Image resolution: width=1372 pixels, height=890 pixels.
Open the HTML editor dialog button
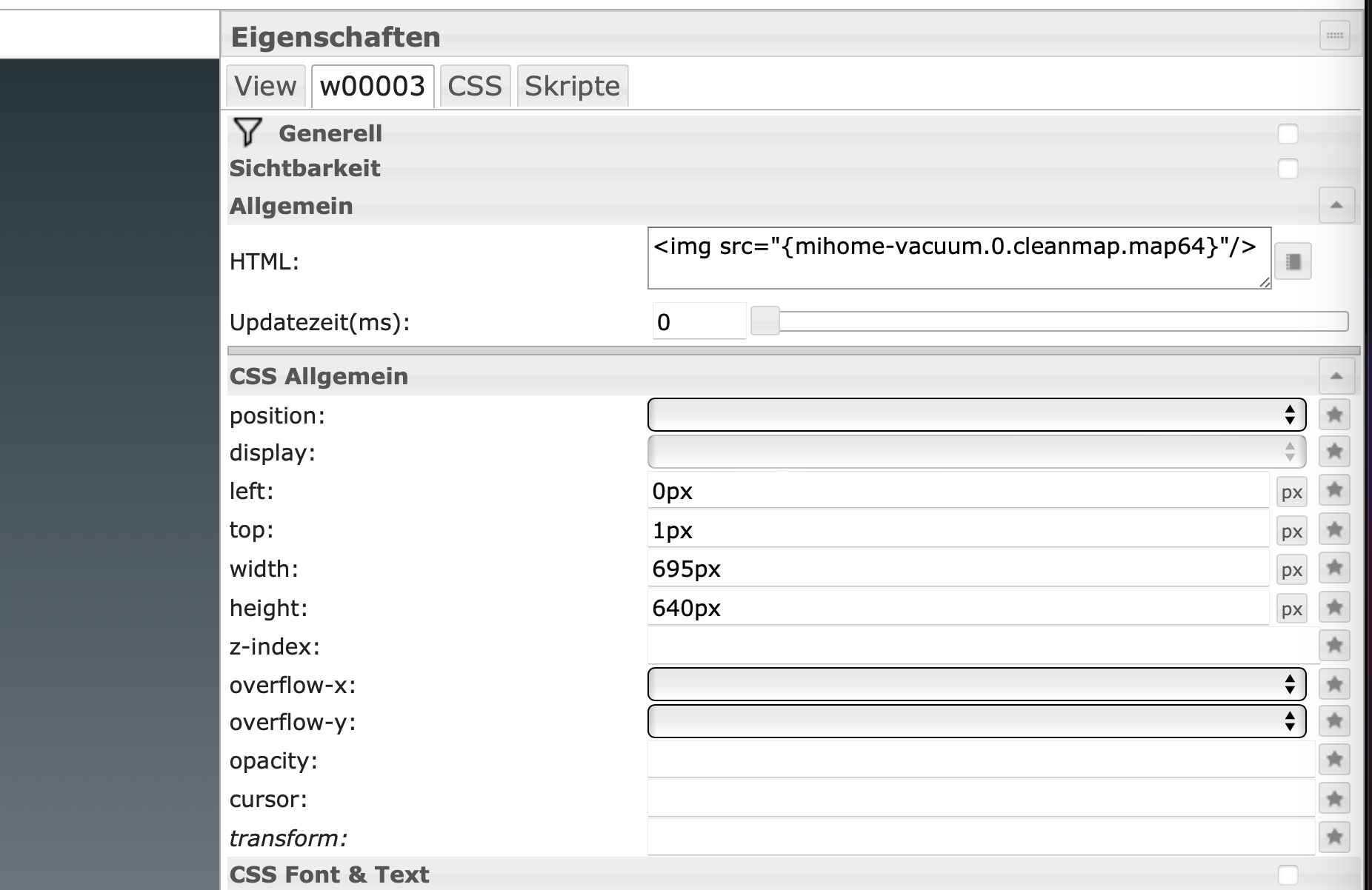[x=1293, y=261]
